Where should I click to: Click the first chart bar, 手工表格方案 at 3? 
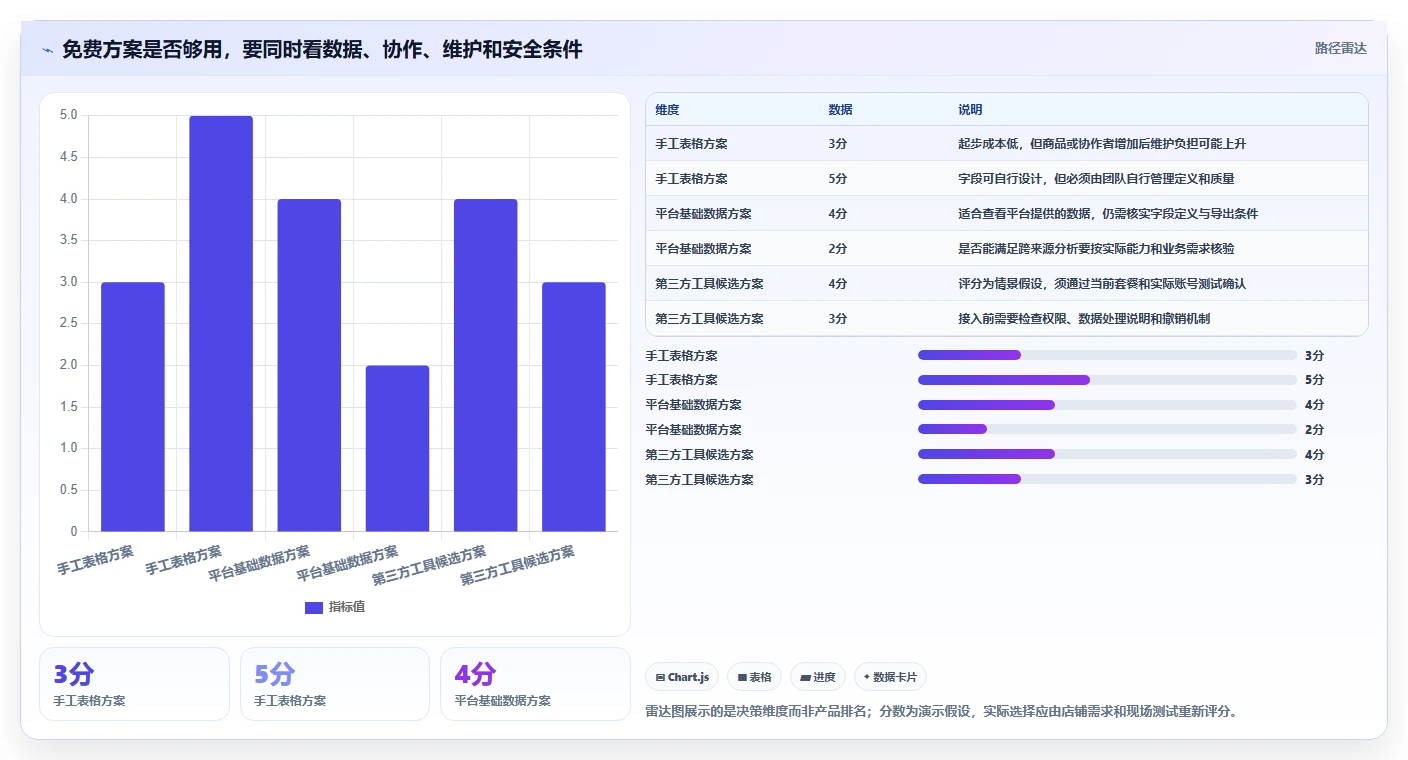(133, 407)
